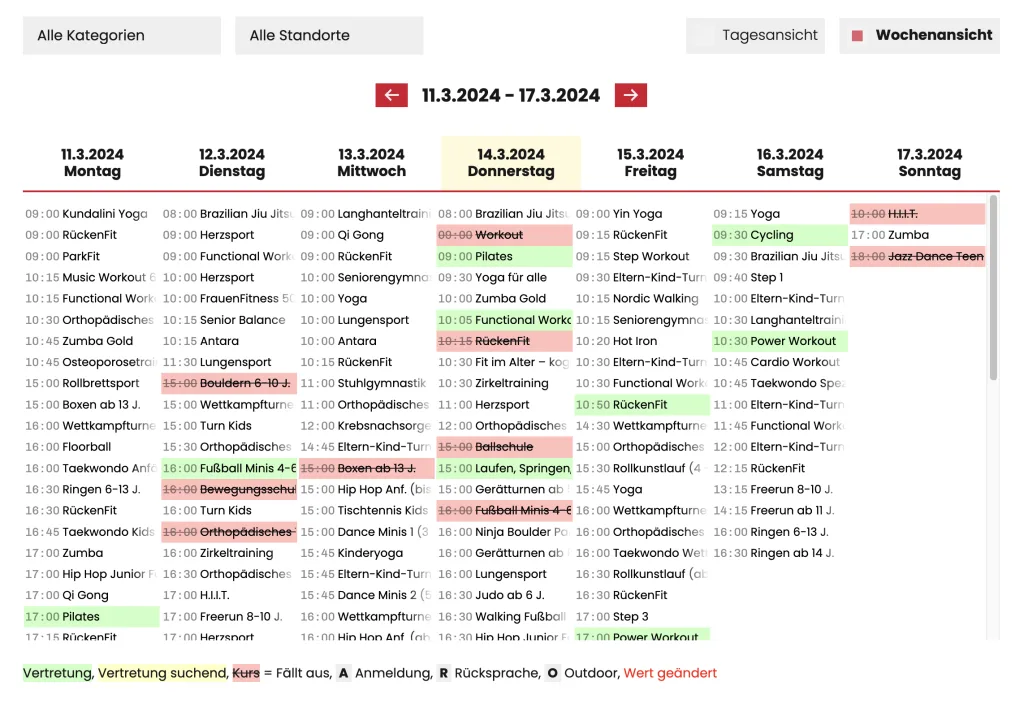Select the 11.3.2024 Montag column header

click(92, 163)
